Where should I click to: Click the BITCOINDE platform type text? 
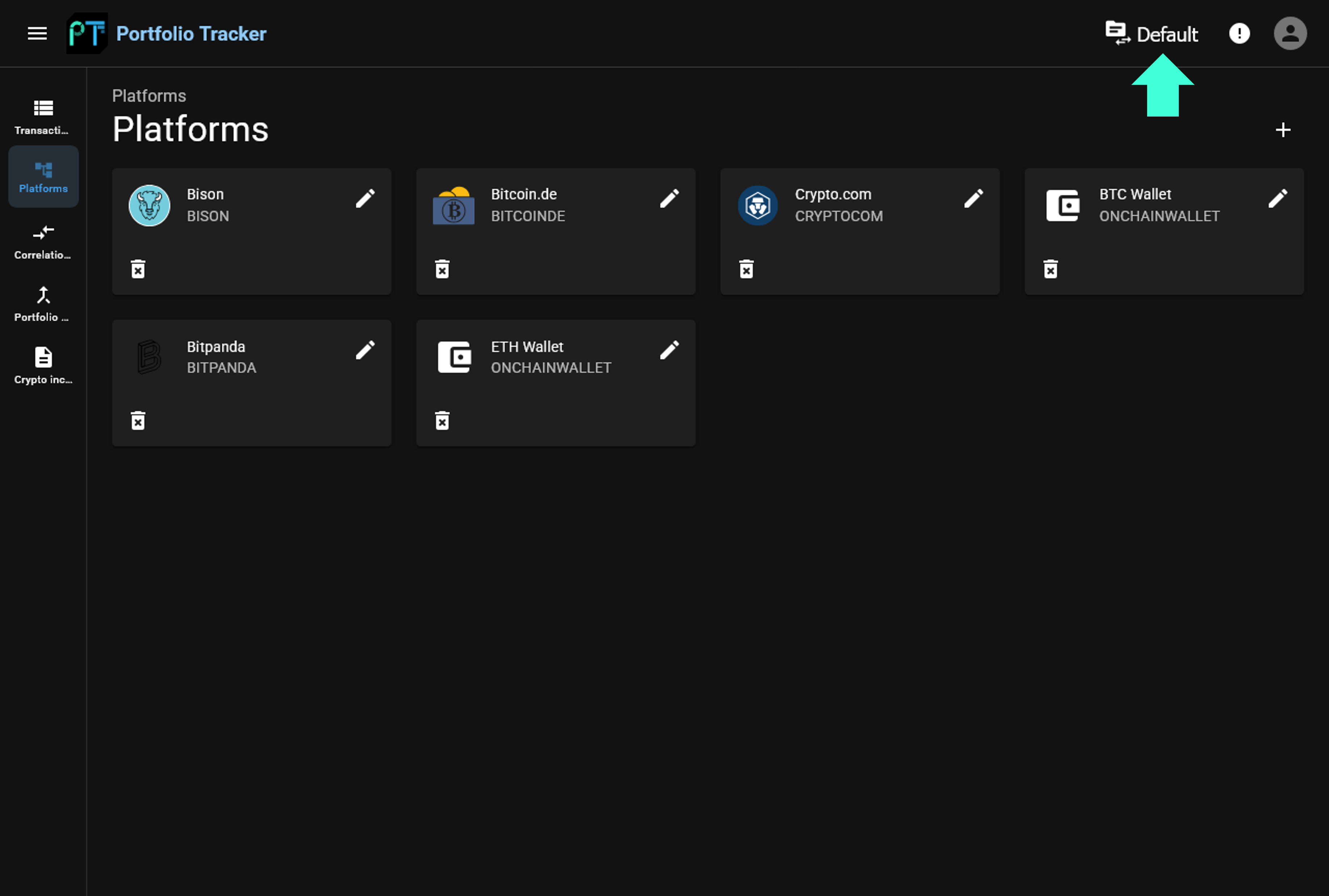(x=528, y=216)
